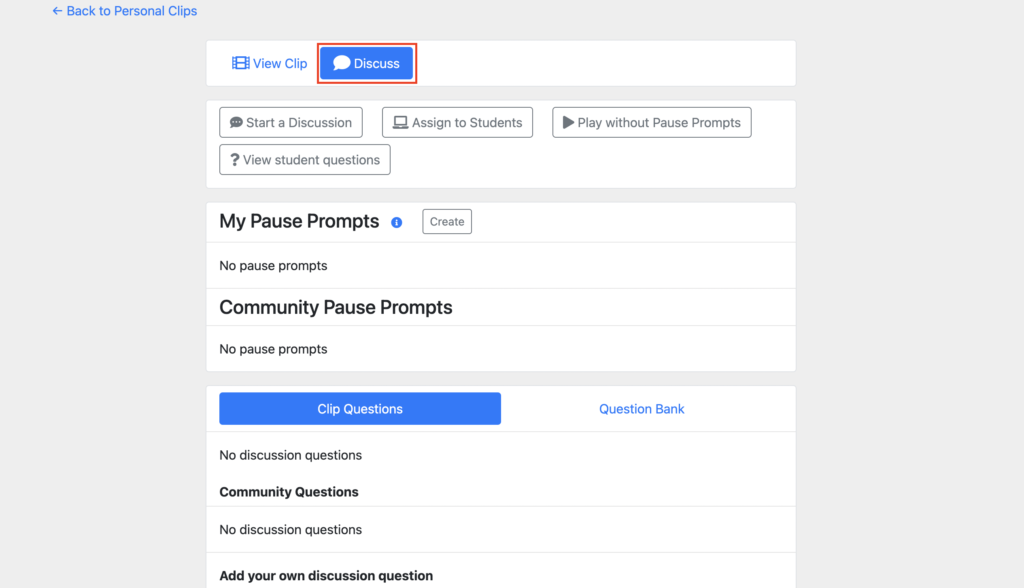Screen dimensions: 1024x588
Task: Go back to Personal Clips
Action: (125, 11)
